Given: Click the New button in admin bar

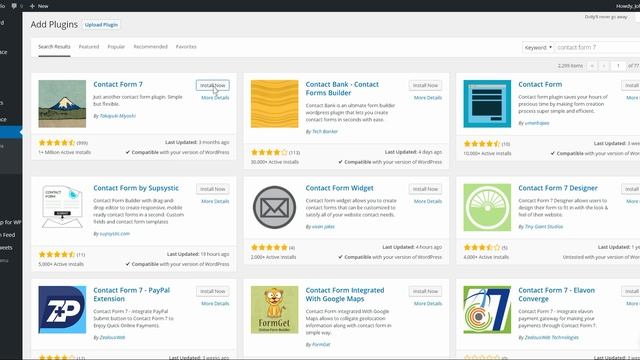Looking at the screenshot, I should click(39, 6).
